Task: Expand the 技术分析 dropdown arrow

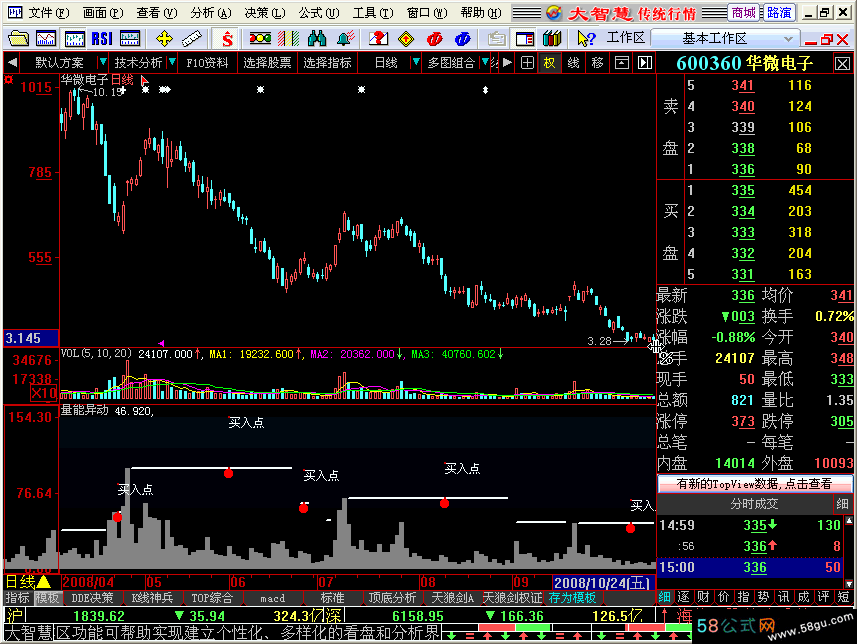Action: (172, 63)
